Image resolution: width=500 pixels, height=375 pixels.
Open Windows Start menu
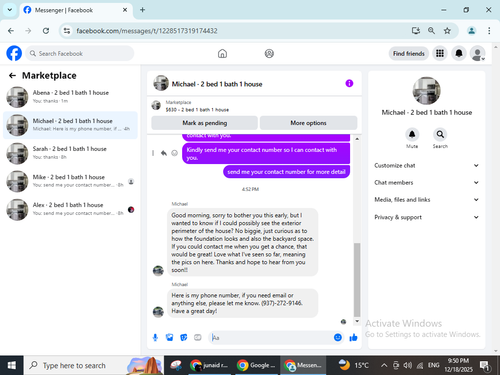click(x=12, y=365)
